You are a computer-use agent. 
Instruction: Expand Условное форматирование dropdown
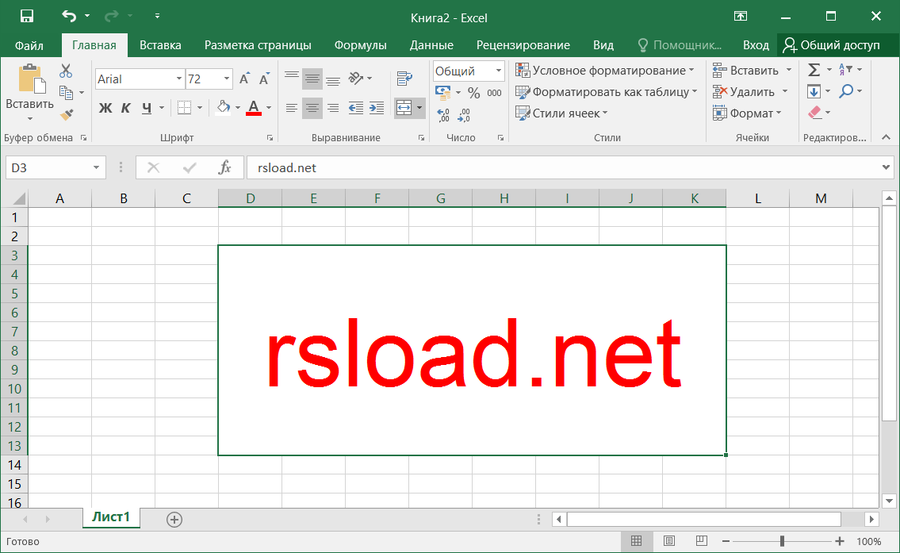pos(692,70)
